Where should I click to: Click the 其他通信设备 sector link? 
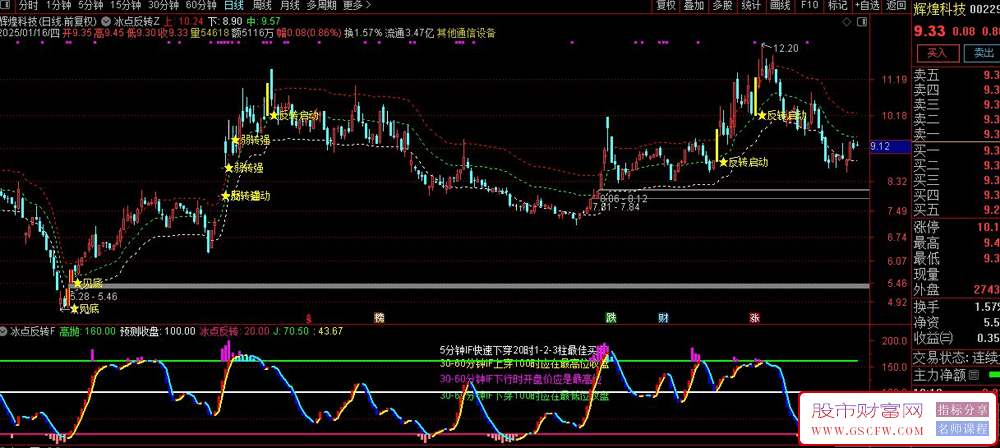pyautogui.click(x=466, y=33)
